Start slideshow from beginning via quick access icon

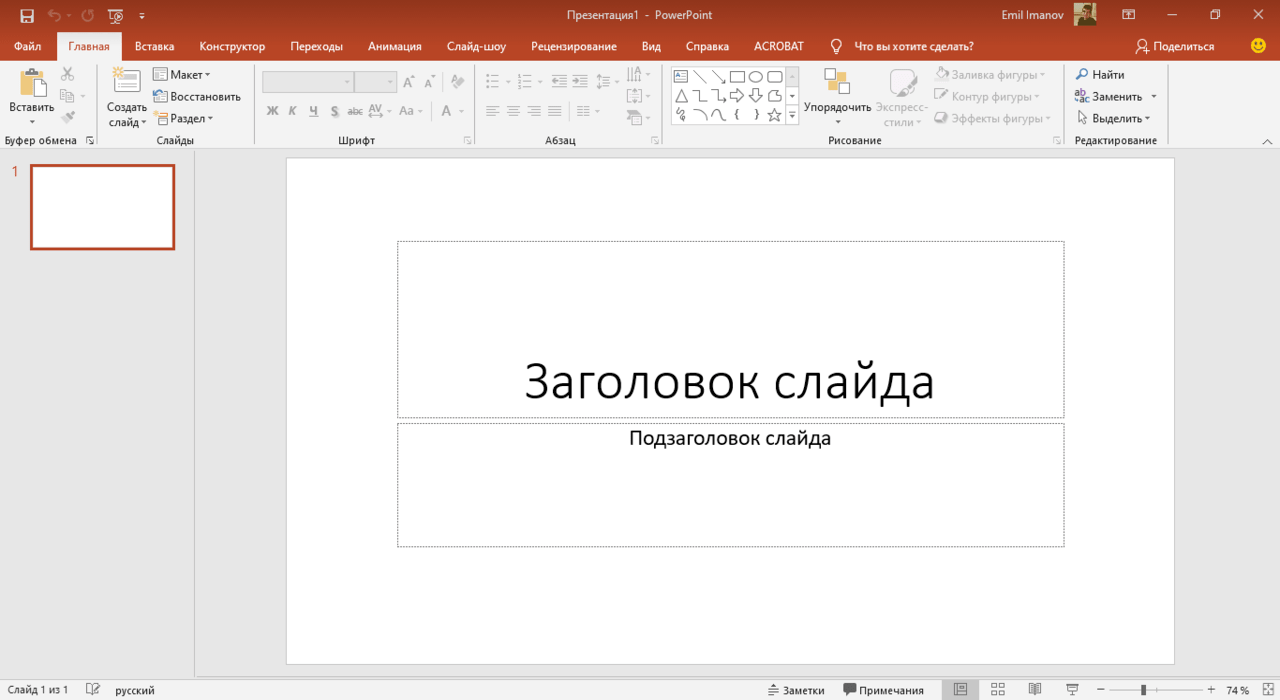(x=116, y=15)
